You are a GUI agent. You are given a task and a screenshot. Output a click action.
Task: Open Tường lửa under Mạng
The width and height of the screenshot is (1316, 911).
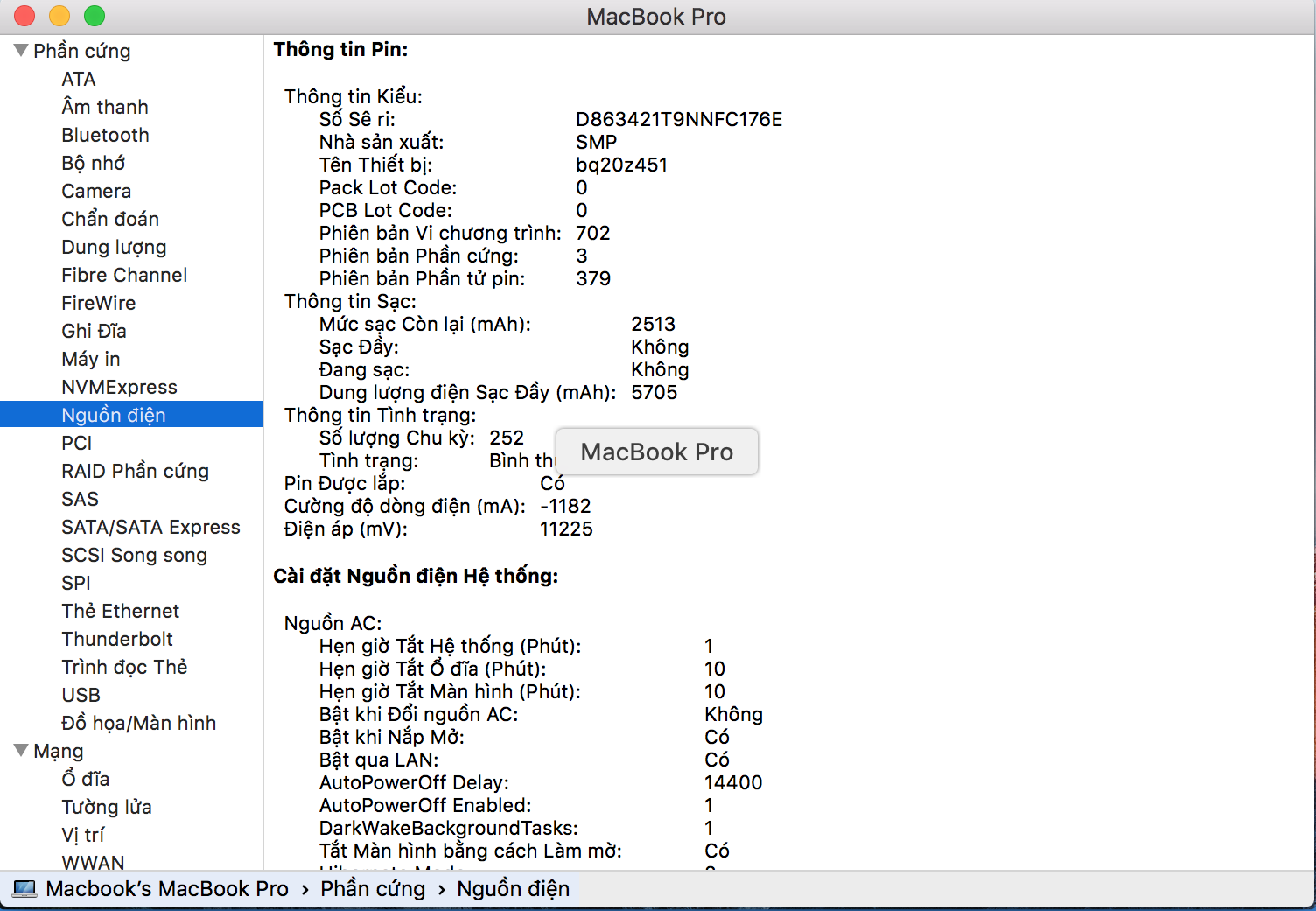[106, 807]
